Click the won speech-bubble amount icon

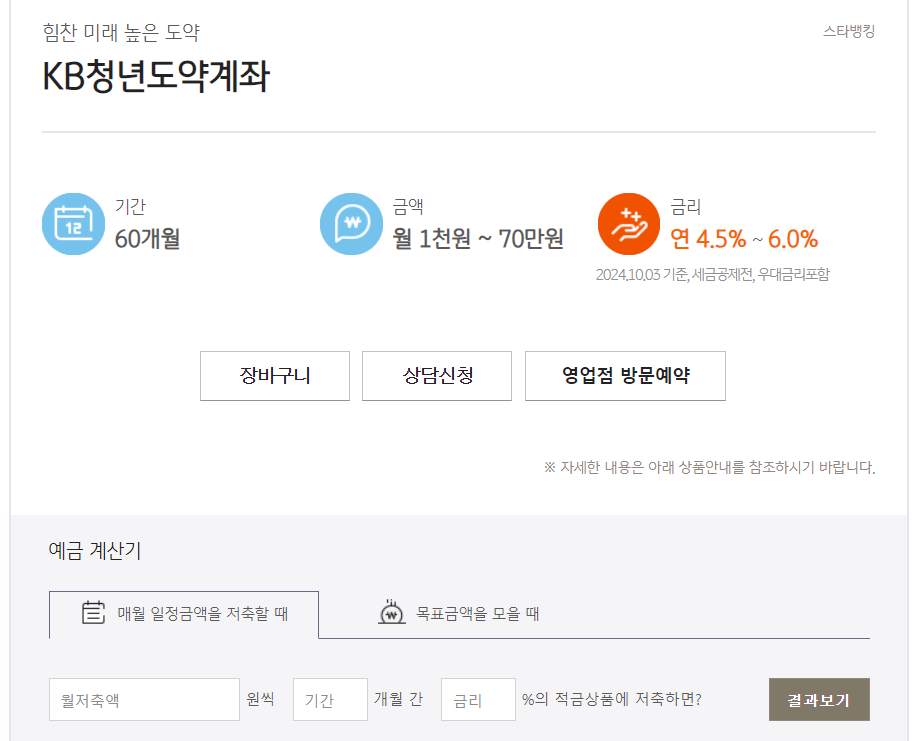tap(351, 224)
